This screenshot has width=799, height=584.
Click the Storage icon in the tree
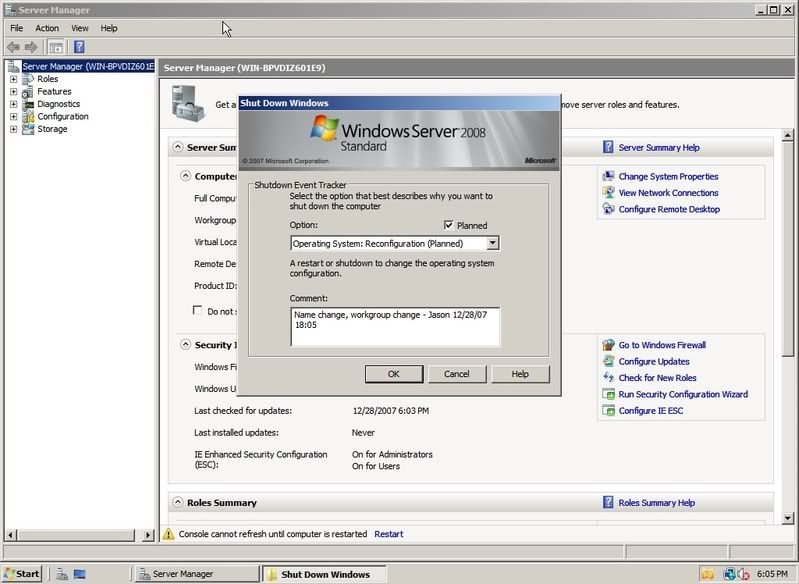[28, 129]
